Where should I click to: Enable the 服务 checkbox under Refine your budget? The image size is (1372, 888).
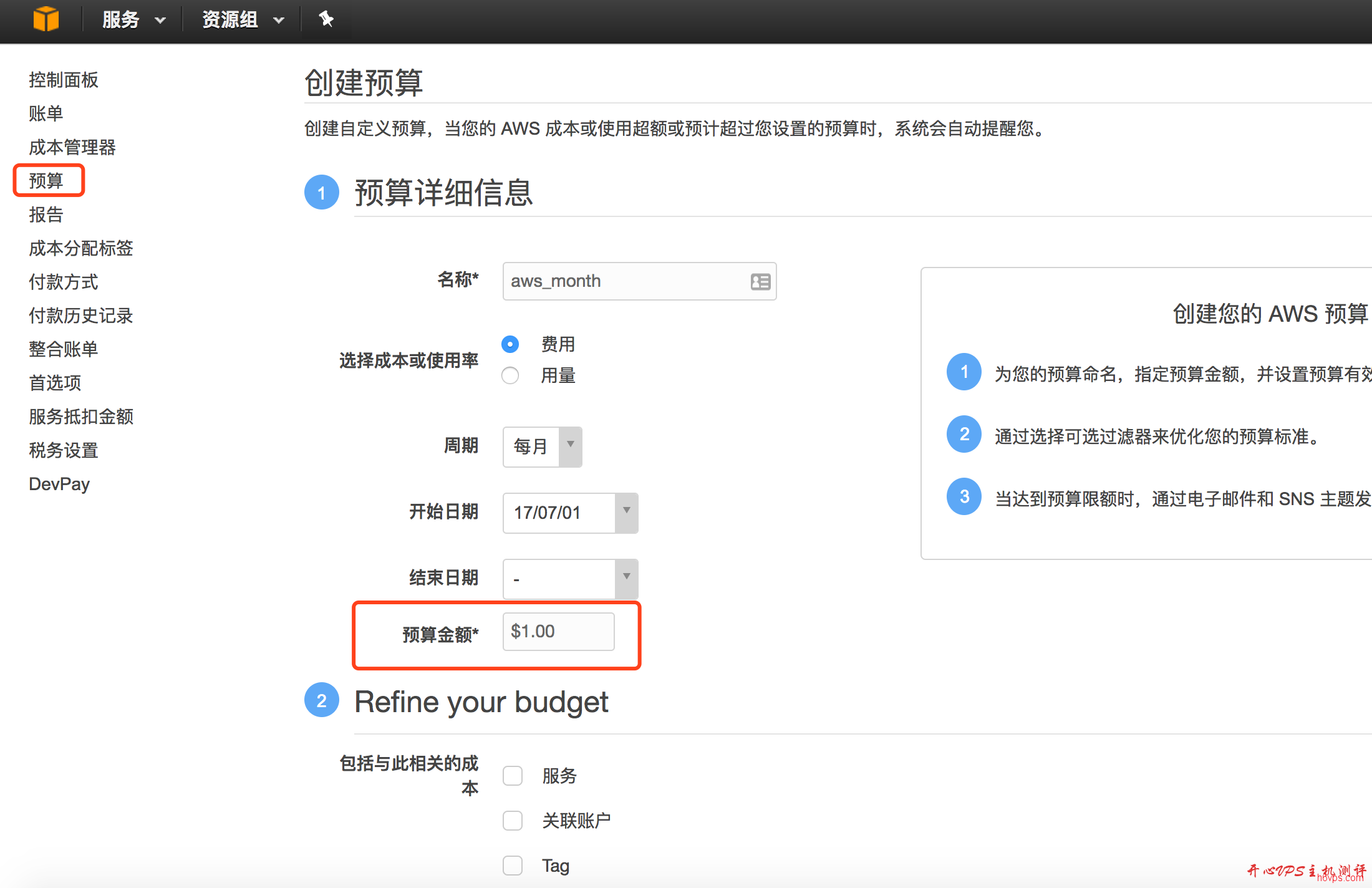pyautogui.click(x=512, y=776)
